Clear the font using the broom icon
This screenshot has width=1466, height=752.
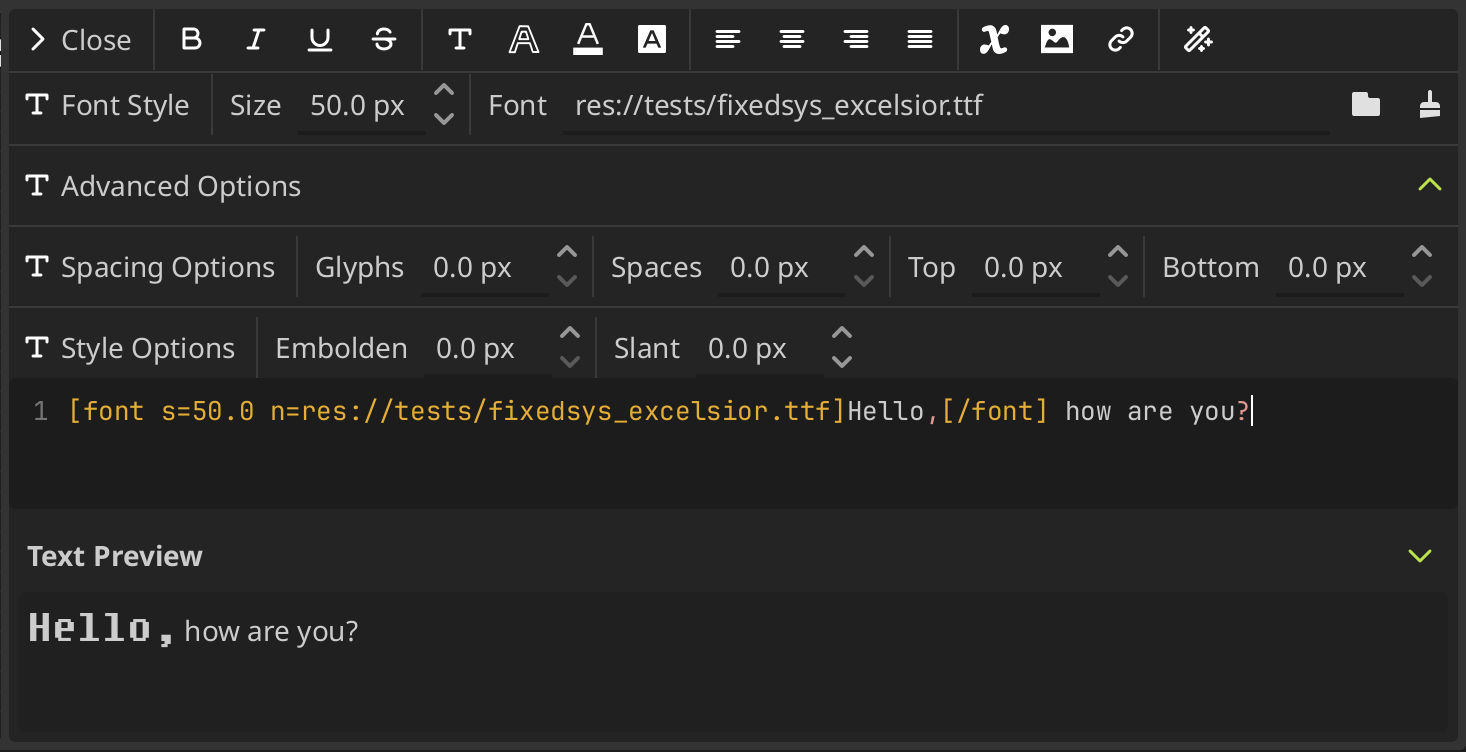click(1430, 104)
